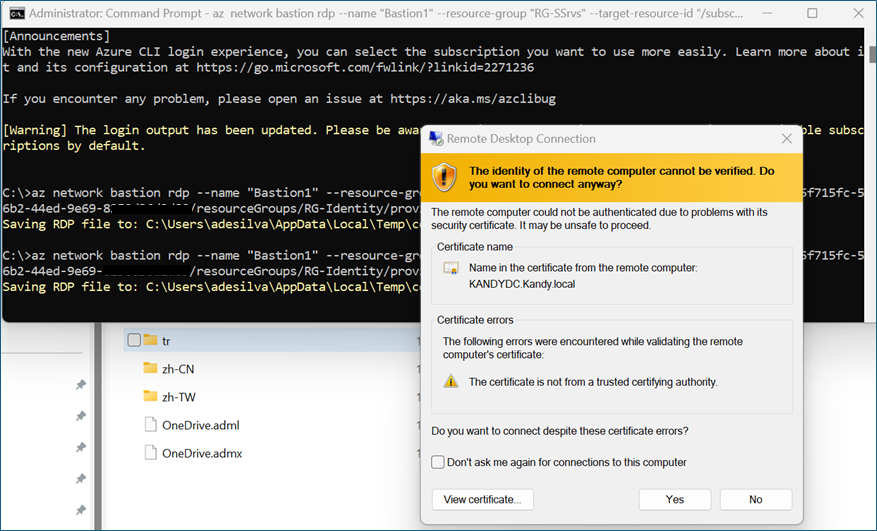Click the aka.ms/azclibug URL text
Screen dimensions: 877x531
tap(473, 99)
